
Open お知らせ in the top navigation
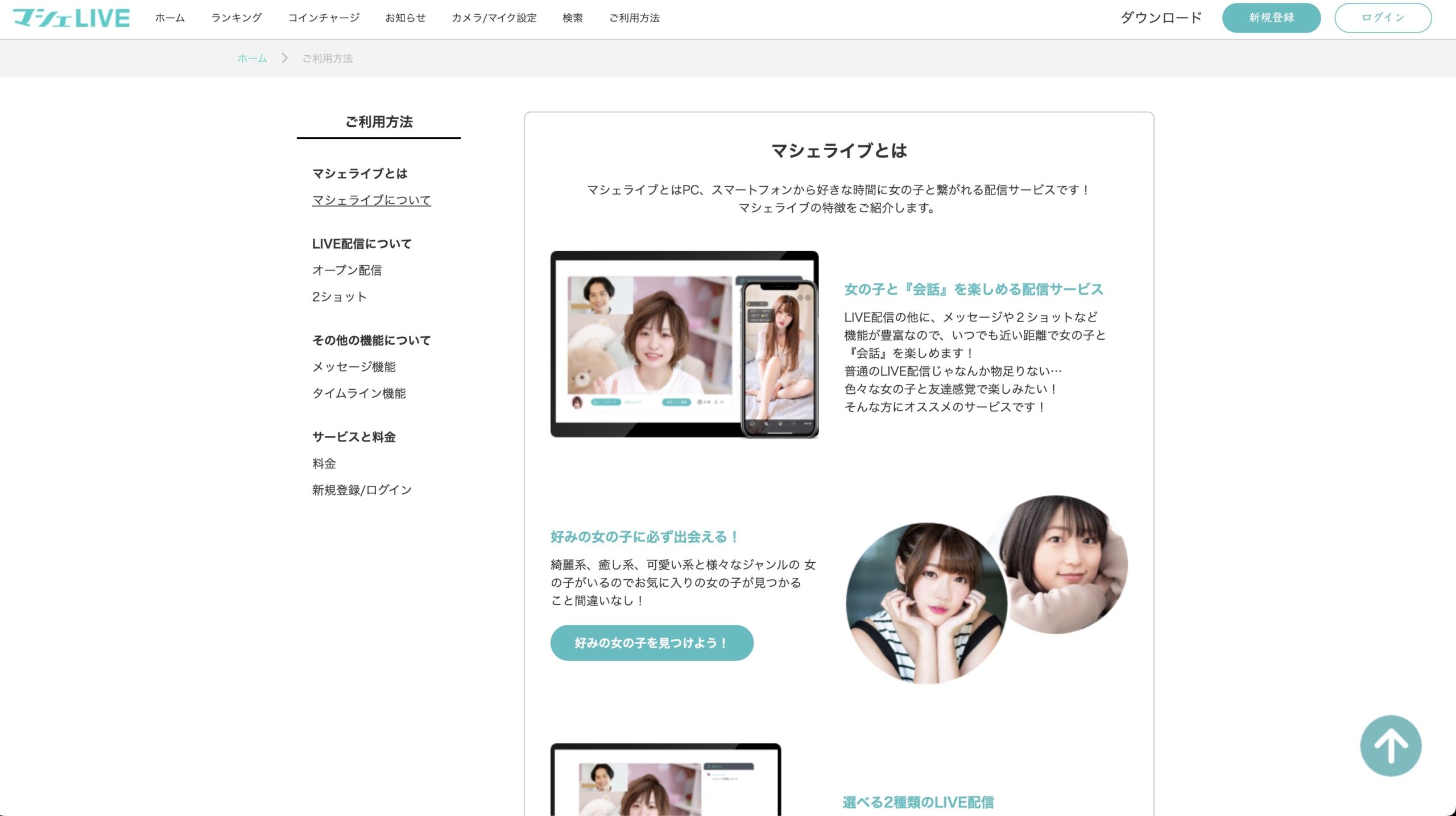[406, 18]
